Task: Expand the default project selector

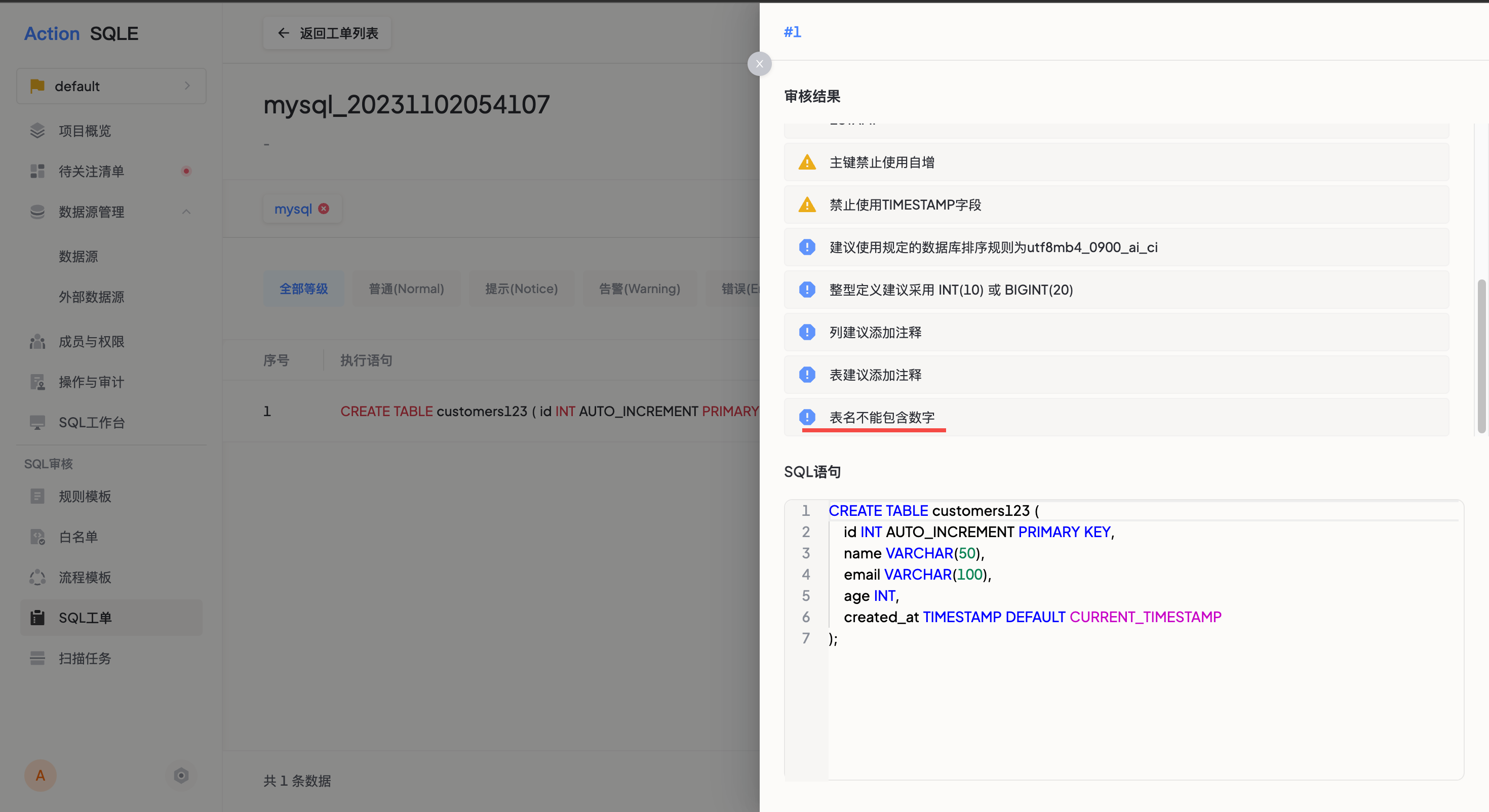Action: pyautogui.click(x=111, y=86)
